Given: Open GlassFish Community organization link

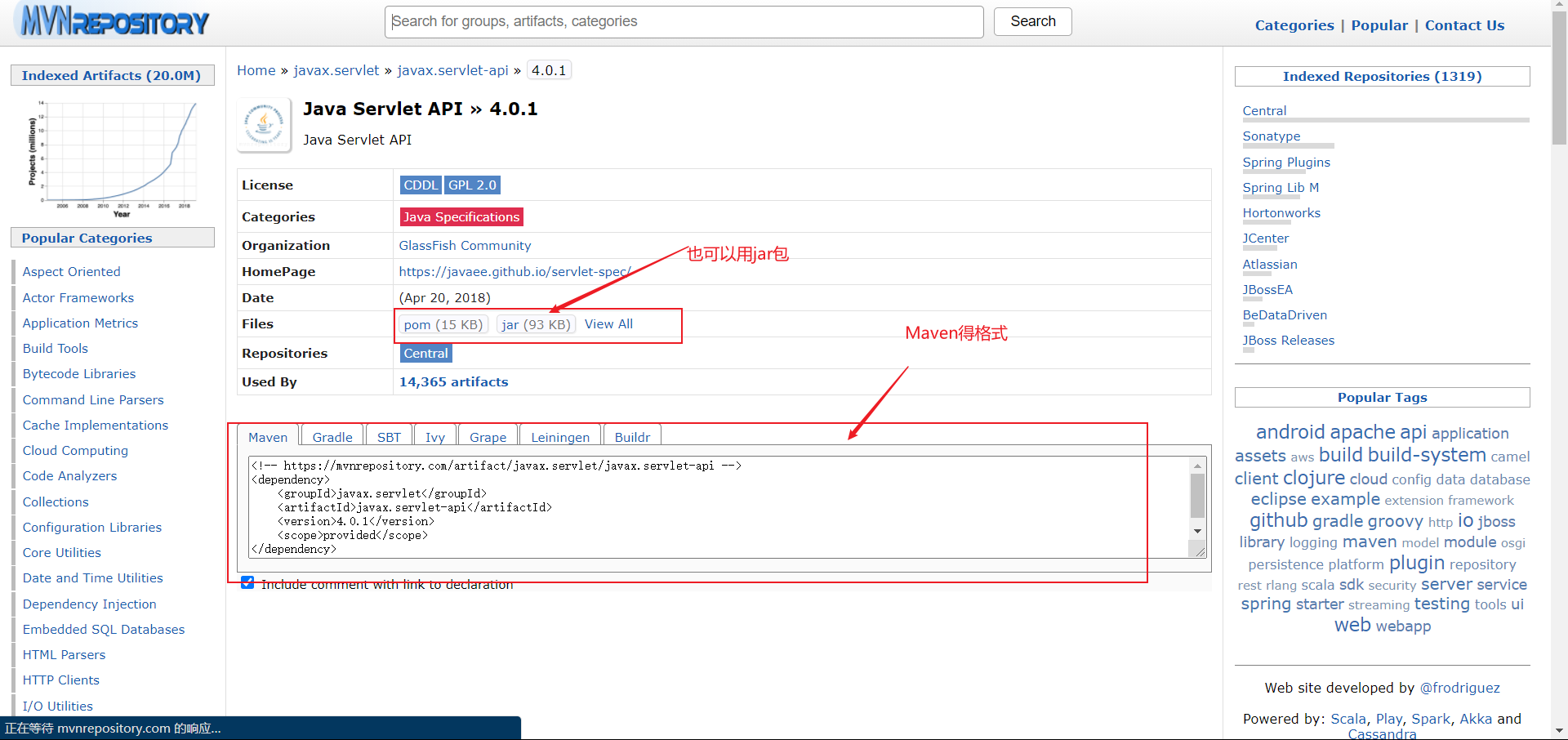Looking at the screenshot, I should pos(465,246).
